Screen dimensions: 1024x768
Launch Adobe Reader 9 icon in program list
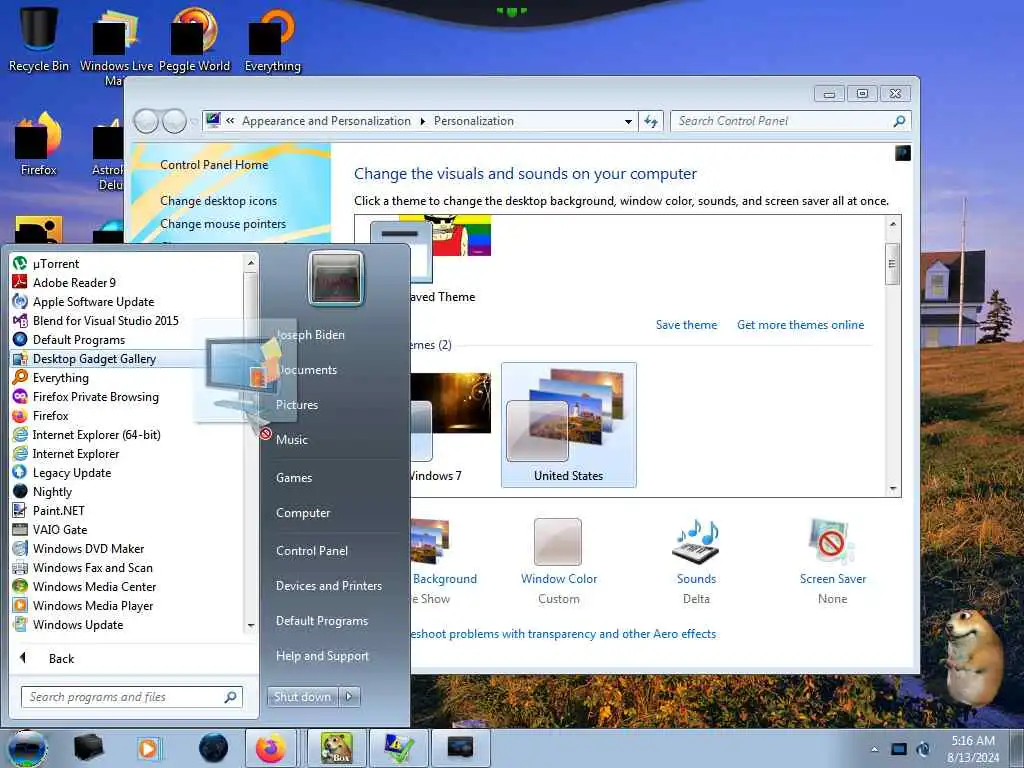tap(20, 283)
